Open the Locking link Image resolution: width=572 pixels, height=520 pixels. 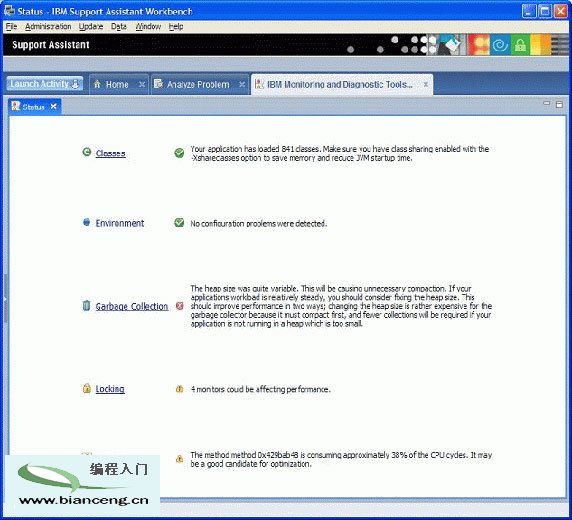110,389
